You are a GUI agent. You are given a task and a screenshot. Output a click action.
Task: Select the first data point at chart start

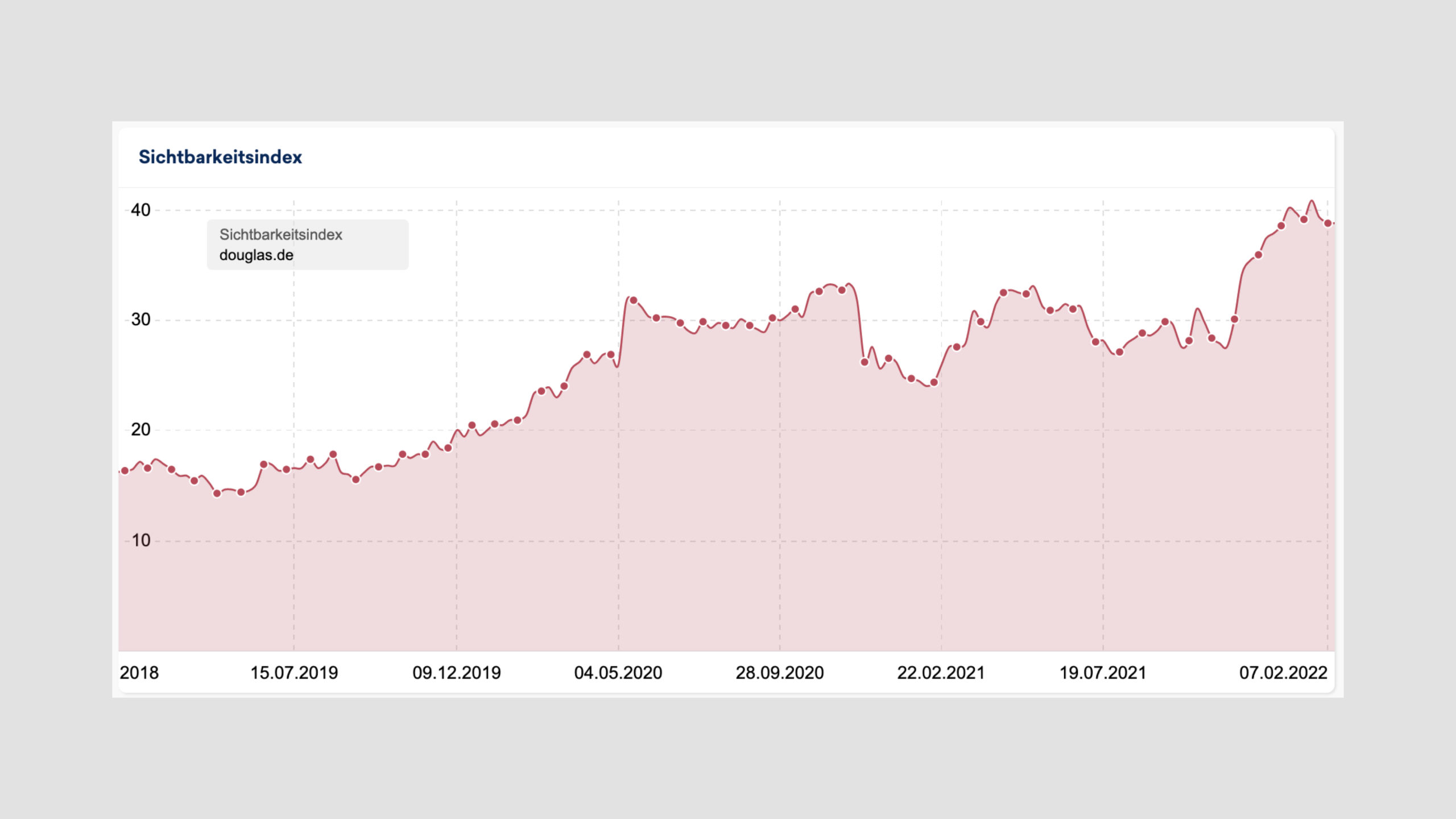coord(125,470)
